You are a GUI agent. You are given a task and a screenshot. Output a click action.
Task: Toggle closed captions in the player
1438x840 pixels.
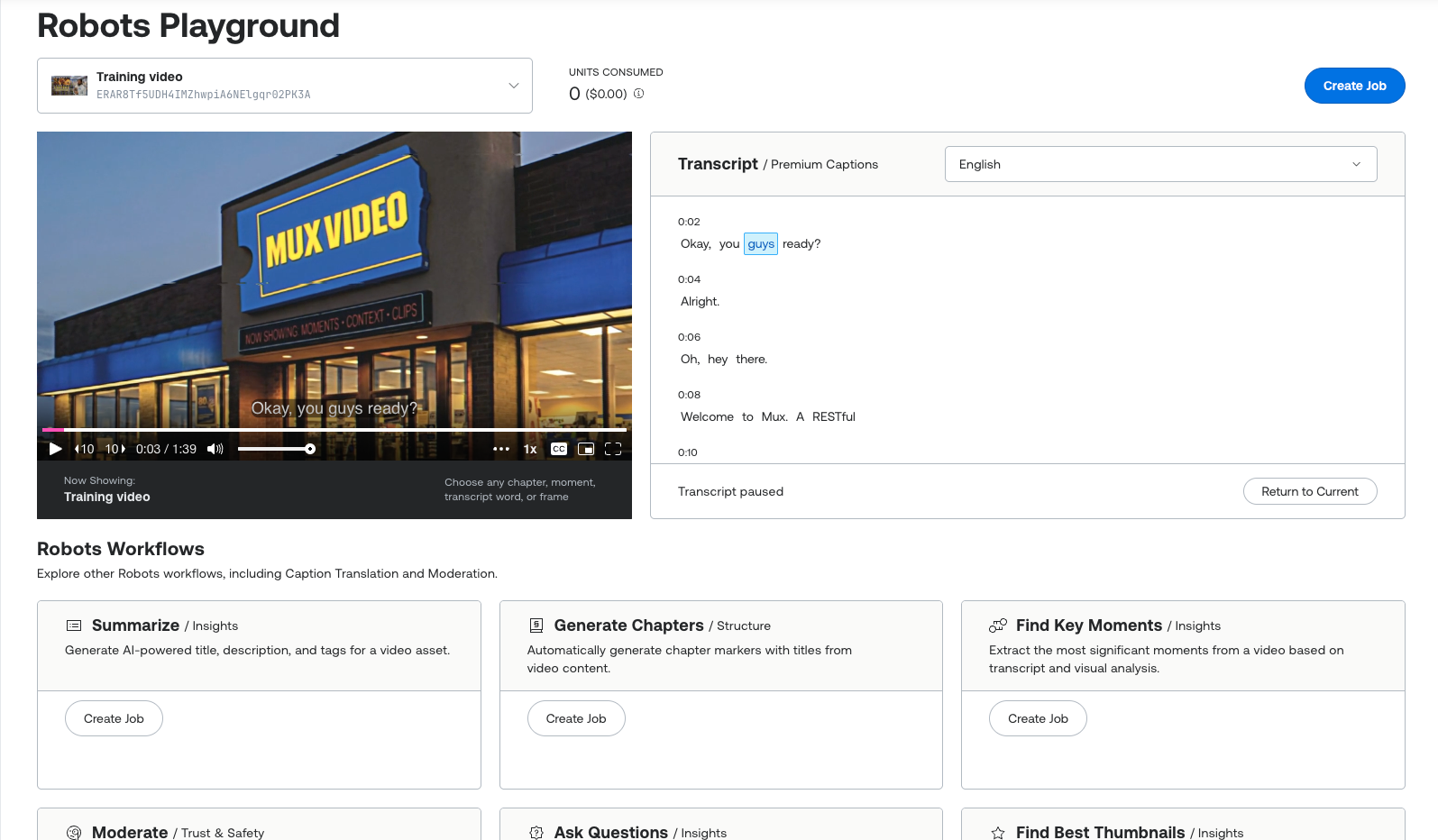559,449
